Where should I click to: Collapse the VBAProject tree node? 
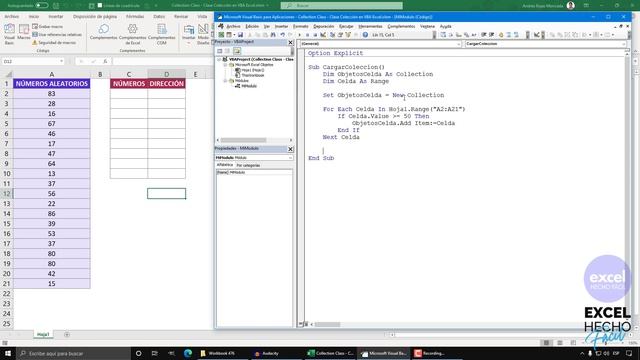[219, 59]
